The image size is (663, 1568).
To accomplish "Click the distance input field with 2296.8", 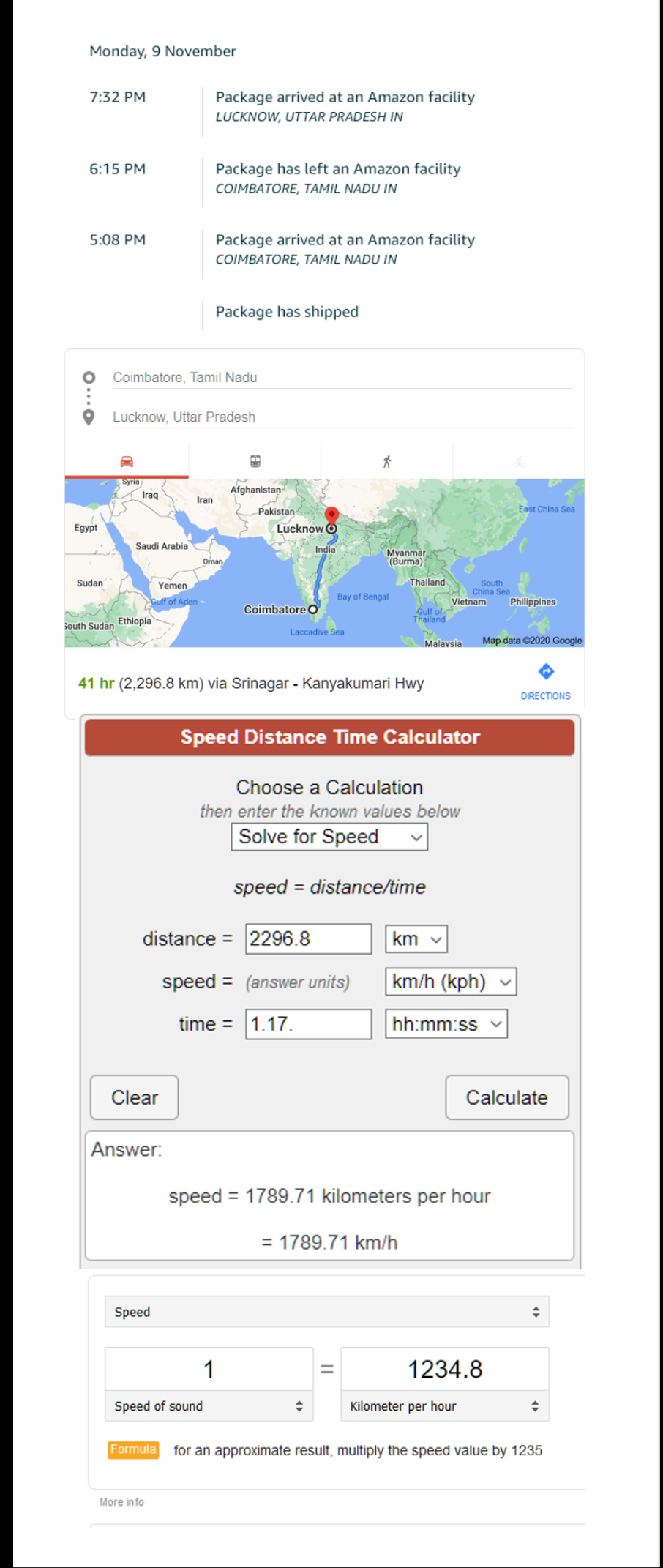I will (308, 939).
